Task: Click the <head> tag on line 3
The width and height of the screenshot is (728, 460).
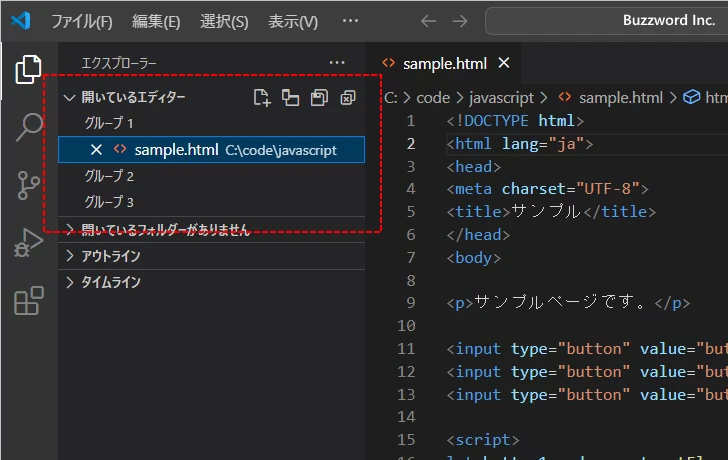Action: pos(474,167)
